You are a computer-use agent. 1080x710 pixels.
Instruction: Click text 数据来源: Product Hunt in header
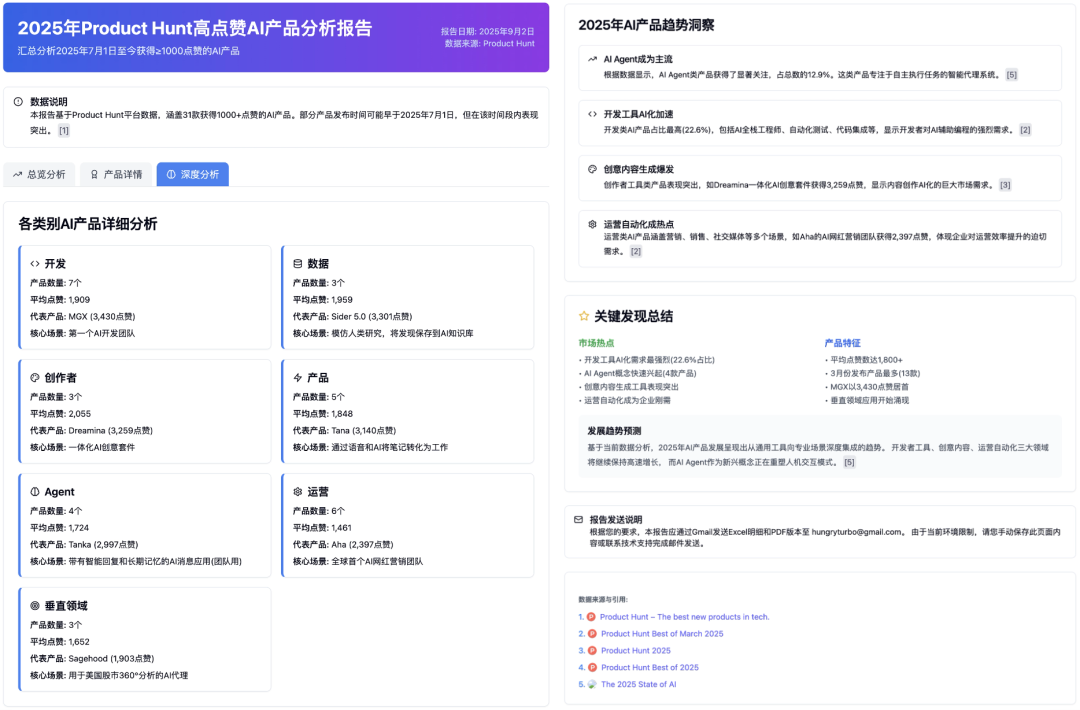click(489, 43)
